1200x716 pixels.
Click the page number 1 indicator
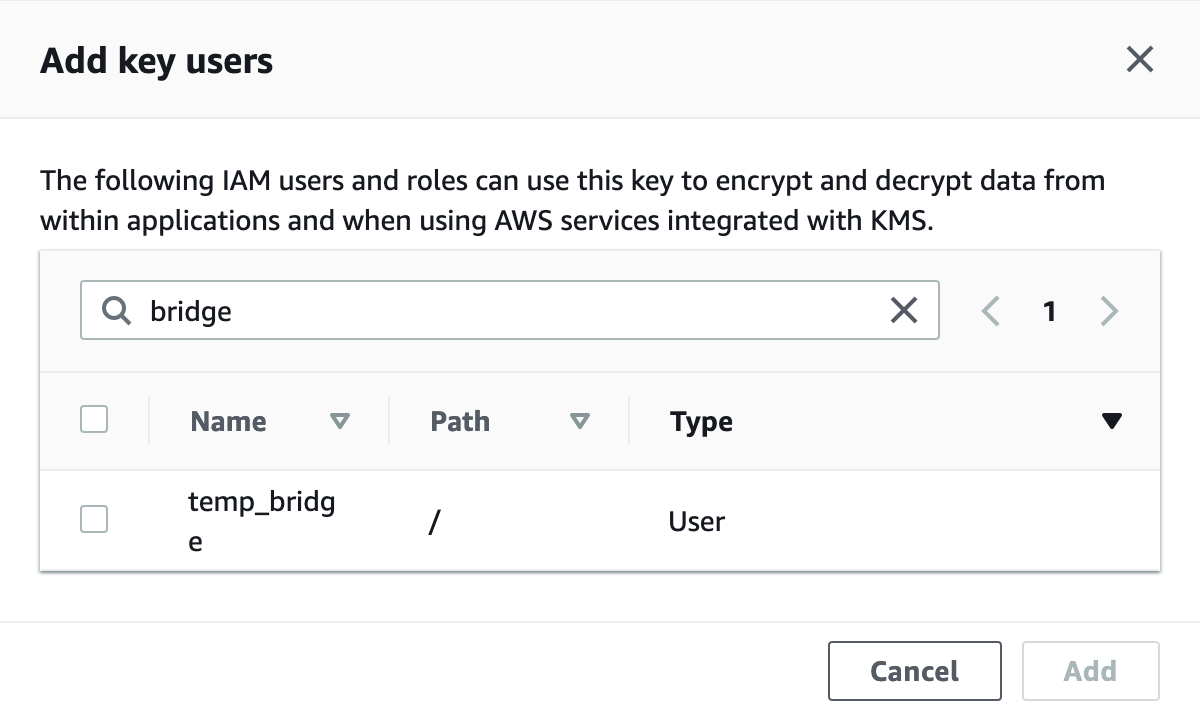coord(1049,312)
